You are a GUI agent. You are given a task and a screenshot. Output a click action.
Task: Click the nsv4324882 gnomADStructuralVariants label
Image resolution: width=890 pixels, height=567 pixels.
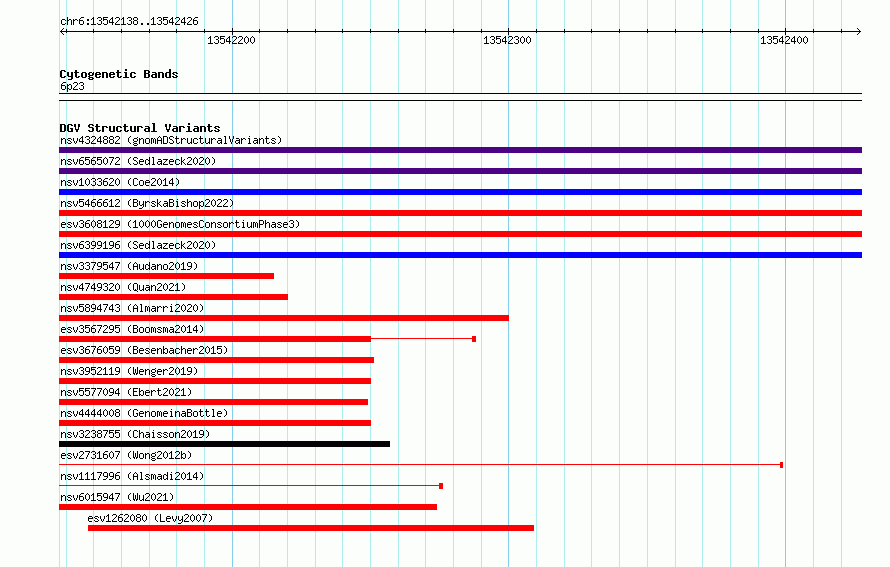pyautogui.click(x=171, y=140)
